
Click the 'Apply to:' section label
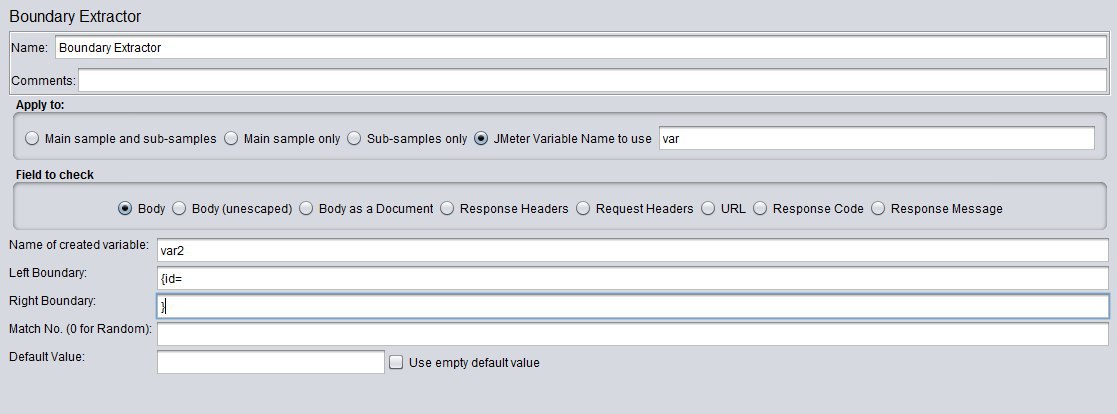point(40,105)
